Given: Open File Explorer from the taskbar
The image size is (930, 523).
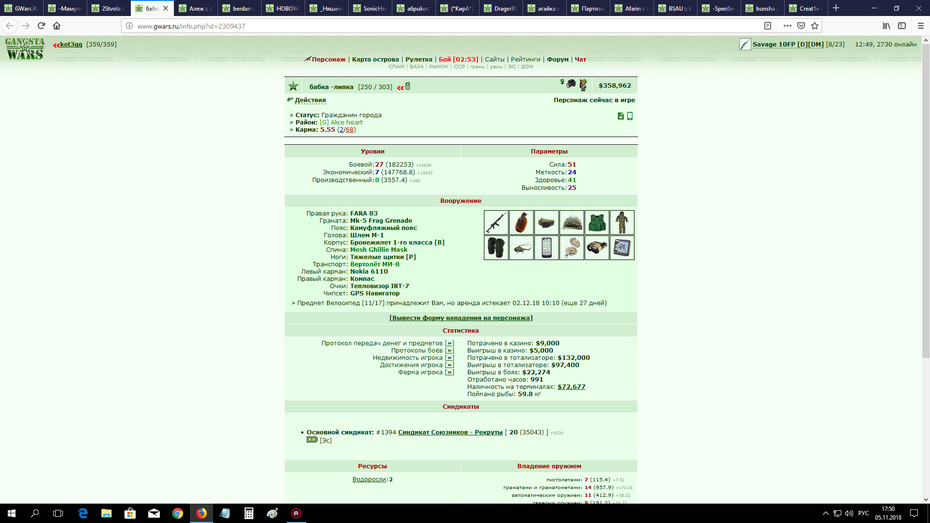Looking at the screenshot, I should [x=106, y=514].
